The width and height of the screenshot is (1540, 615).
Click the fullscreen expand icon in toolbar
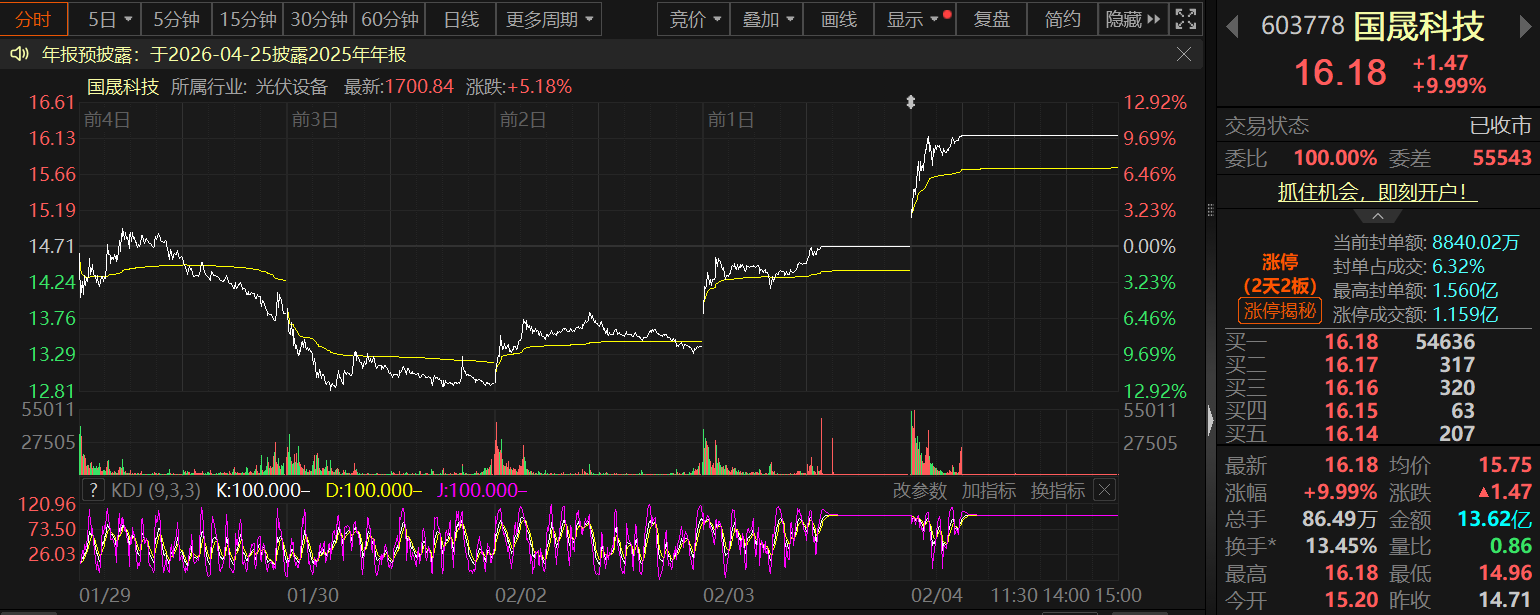click(x=1186, y=19)
